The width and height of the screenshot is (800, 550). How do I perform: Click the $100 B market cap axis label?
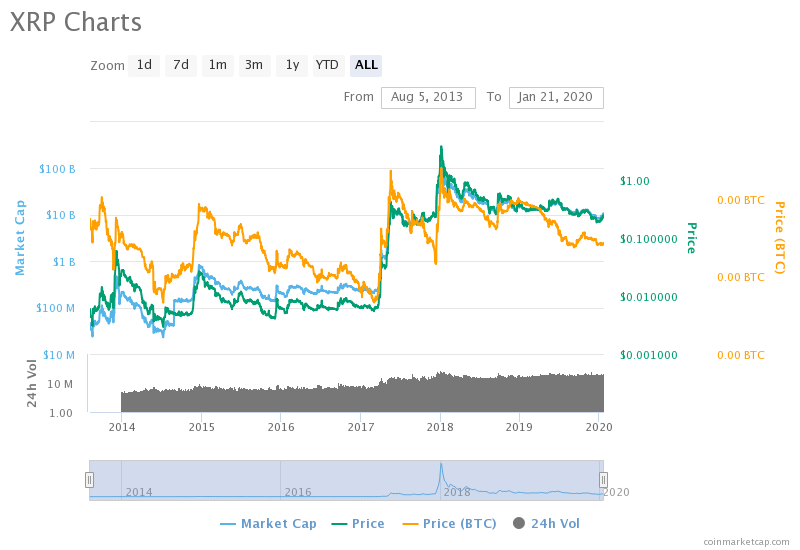click(x=57, y=169)
